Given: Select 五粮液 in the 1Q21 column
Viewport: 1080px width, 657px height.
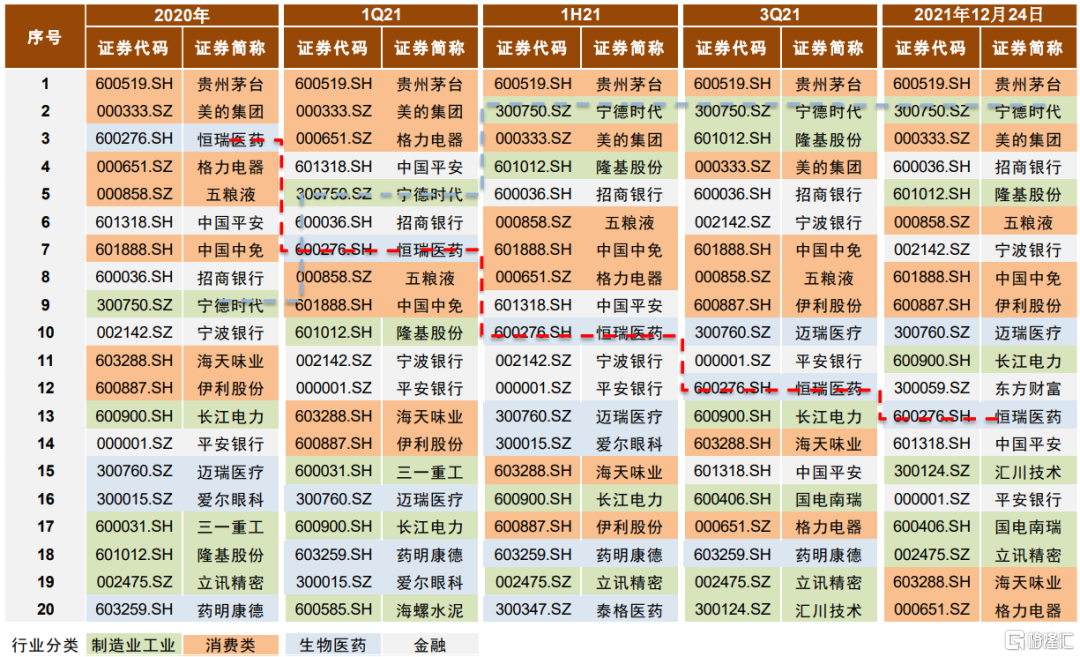Looking at the screenshot, I should (x=430, y=278).
